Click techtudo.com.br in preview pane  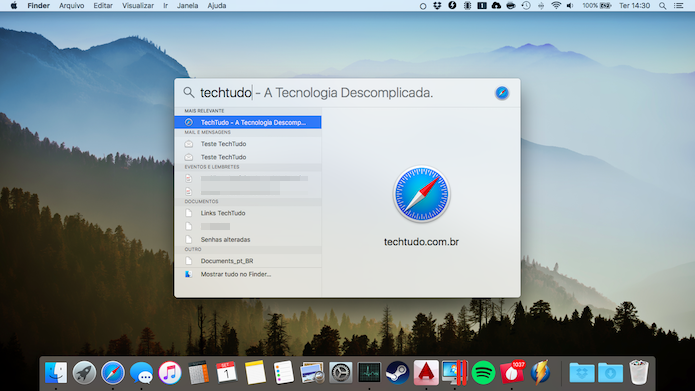[x=421, y=242]
